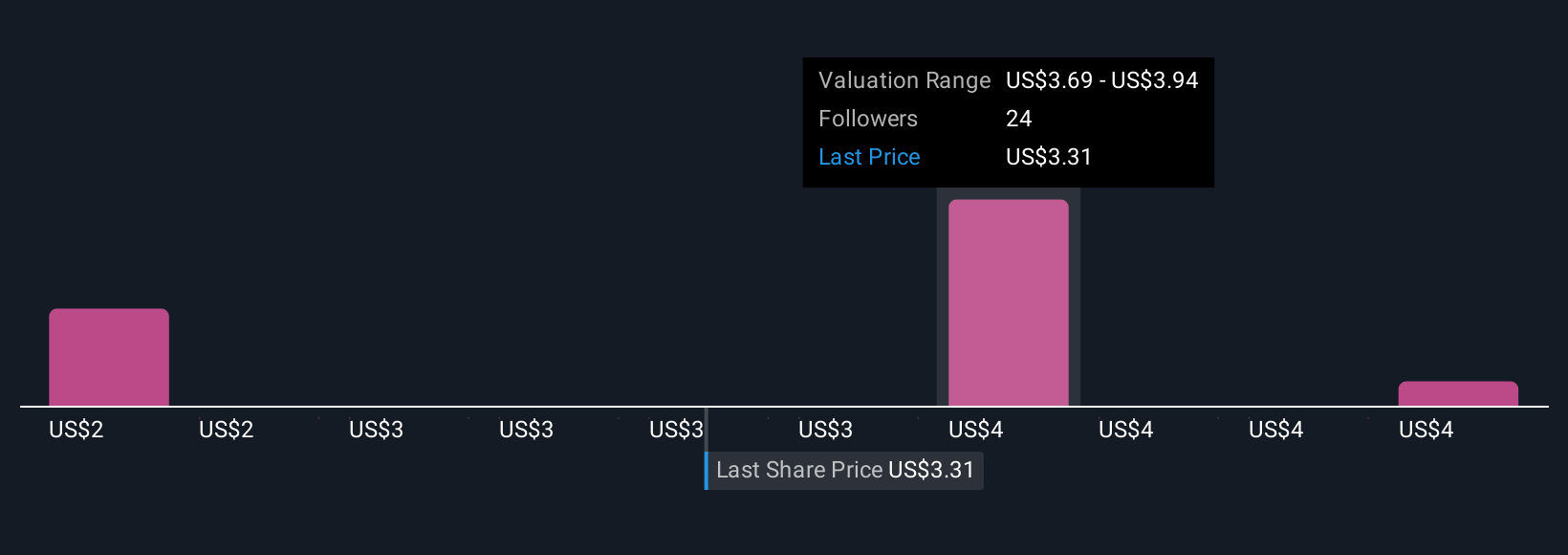
Task: Click the second US$3 axis label
Action: tap(527, 430)
